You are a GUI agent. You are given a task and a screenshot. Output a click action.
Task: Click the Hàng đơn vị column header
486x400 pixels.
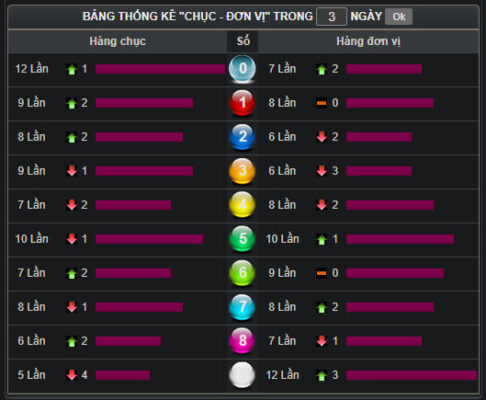(368, 41)
